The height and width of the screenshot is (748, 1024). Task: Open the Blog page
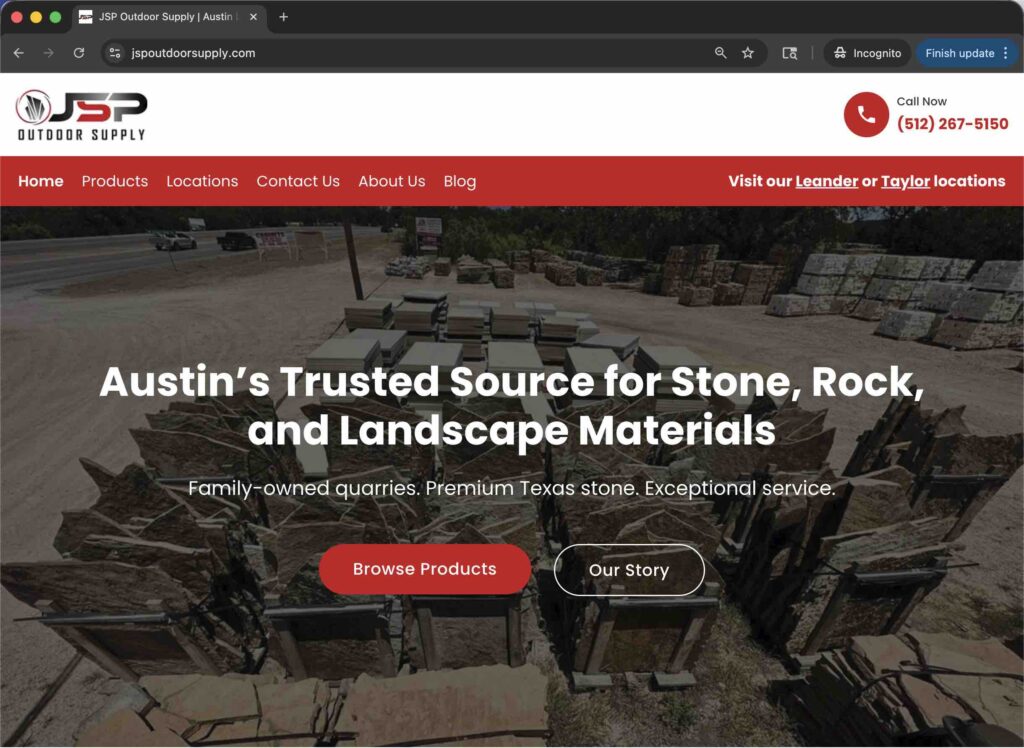pos(460,181)
